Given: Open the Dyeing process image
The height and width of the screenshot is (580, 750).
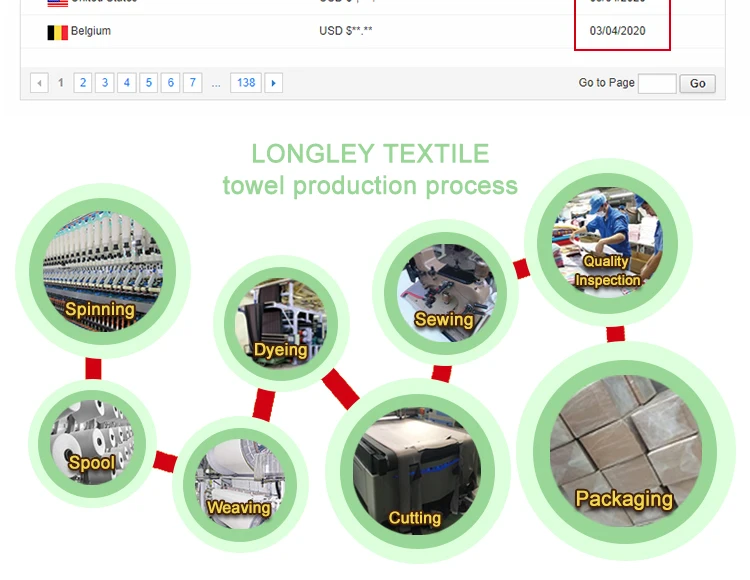Looking at the screenshot, I should [x=281, y=323].
